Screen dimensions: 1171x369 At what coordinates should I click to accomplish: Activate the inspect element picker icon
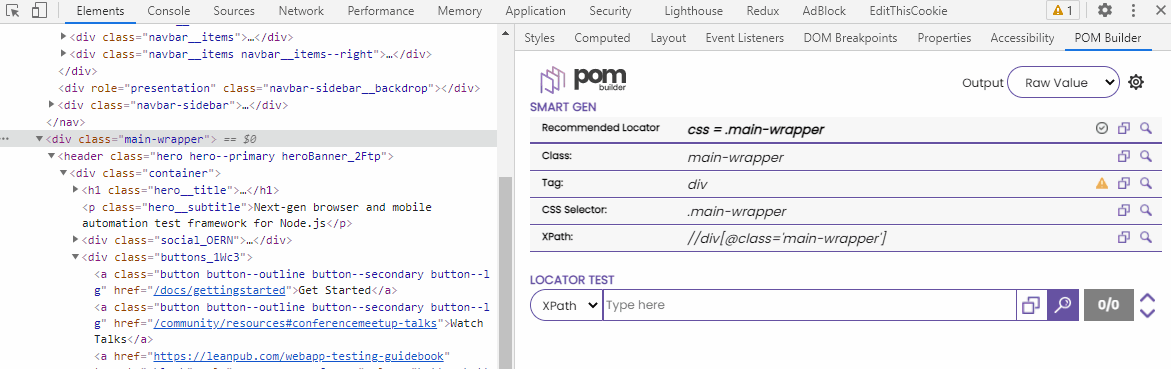pos(13,11)
